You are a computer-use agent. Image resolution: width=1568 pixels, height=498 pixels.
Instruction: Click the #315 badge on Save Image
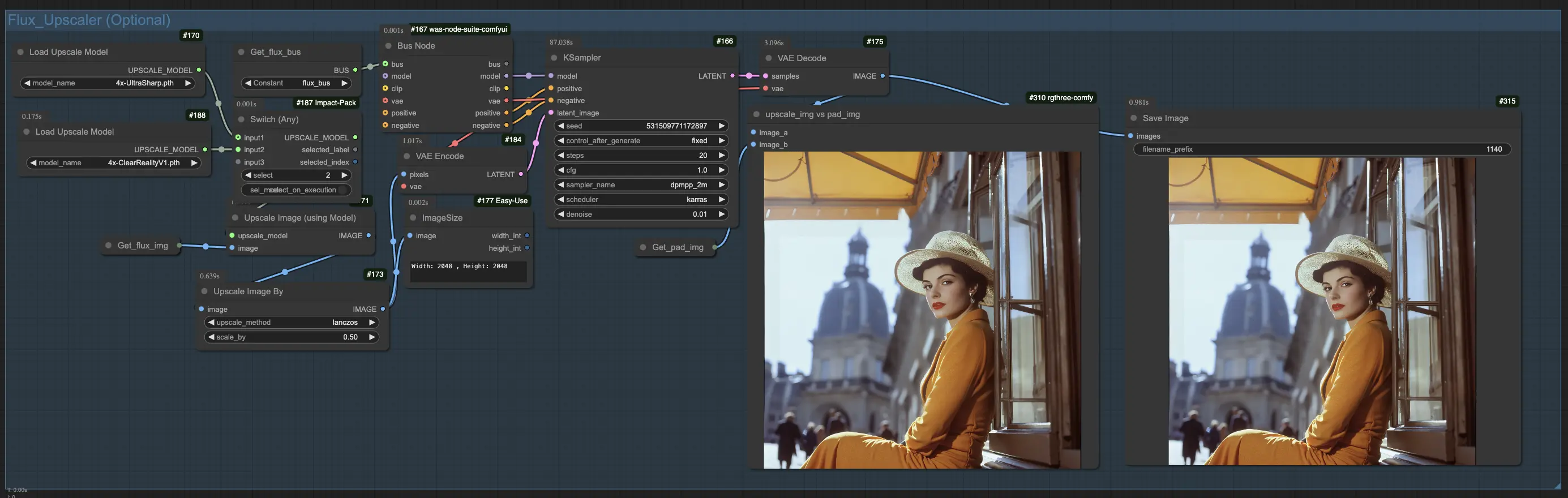point(1507,101)
